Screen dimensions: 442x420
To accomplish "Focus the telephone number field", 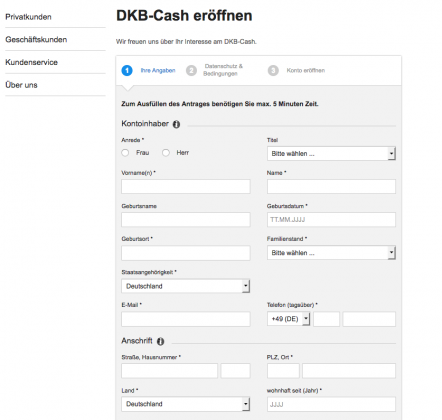I will [x=369, y=319].
